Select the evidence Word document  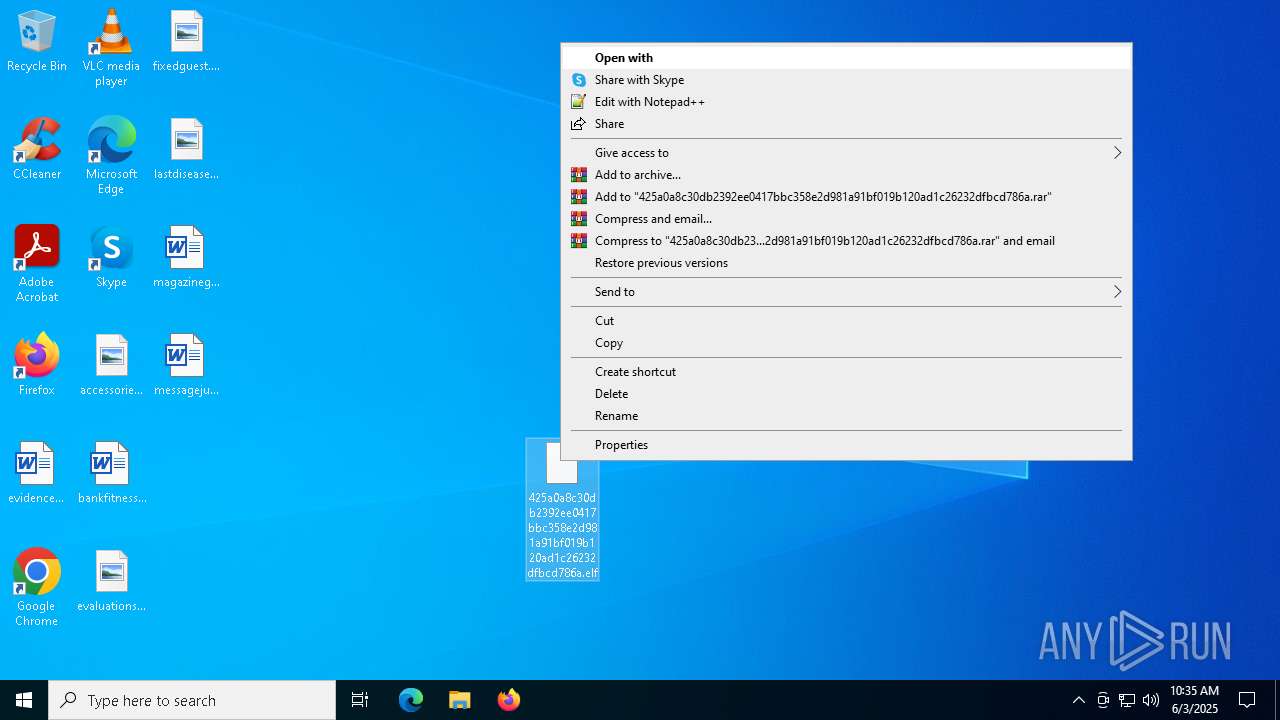click(x=37, y=474)
